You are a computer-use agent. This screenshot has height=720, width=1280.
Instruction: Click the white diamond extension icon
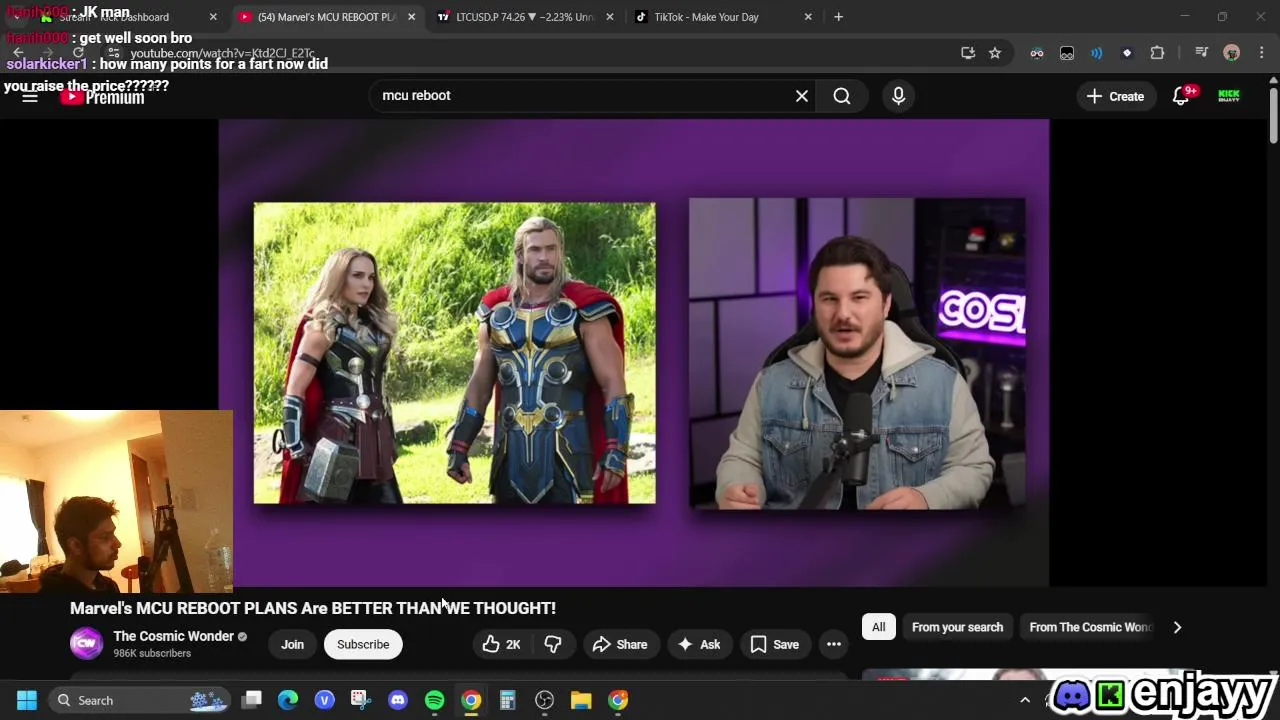(1127, 53)
